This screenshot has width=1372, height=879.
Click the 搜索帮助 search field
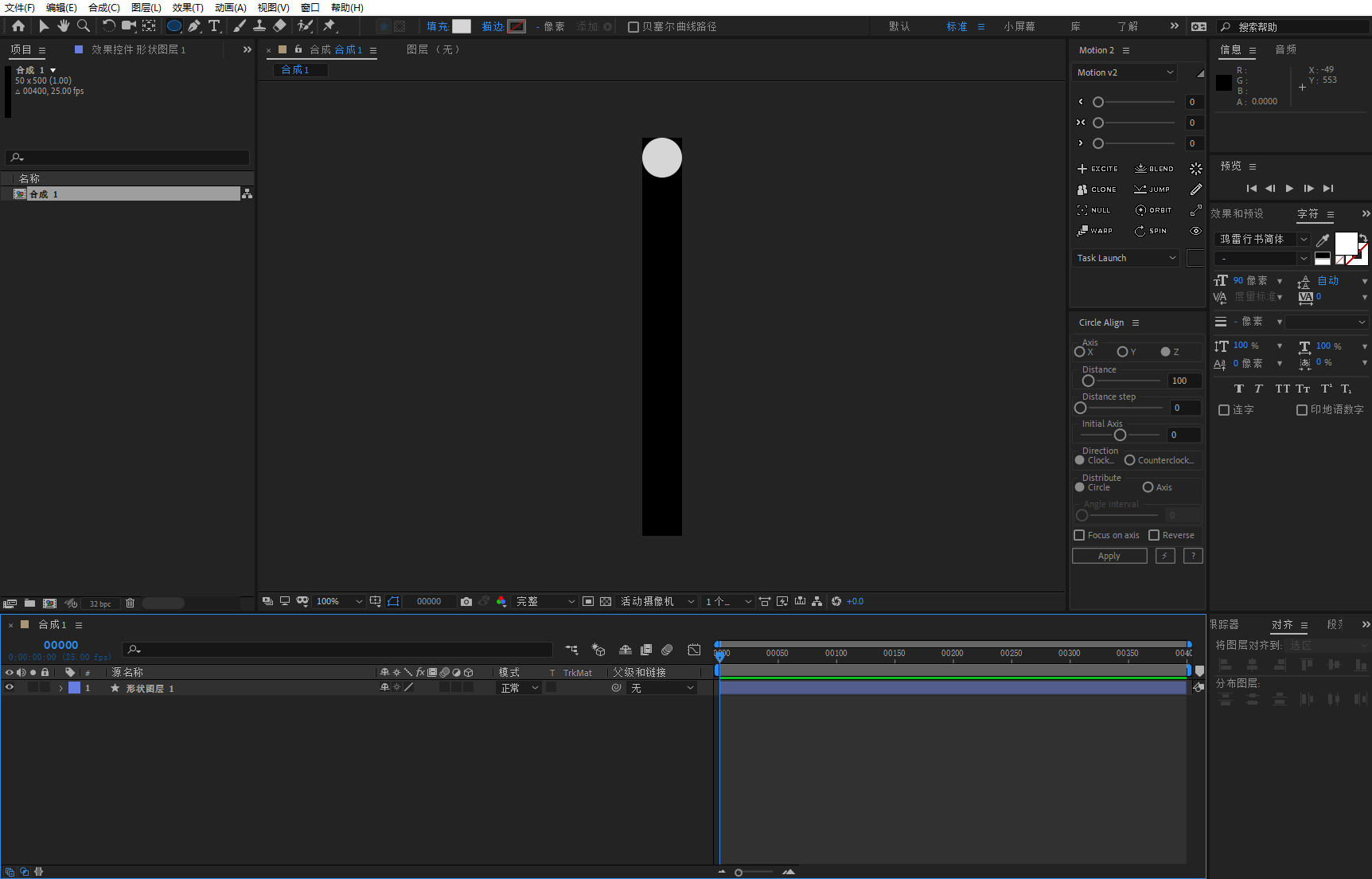(1295, 27)
